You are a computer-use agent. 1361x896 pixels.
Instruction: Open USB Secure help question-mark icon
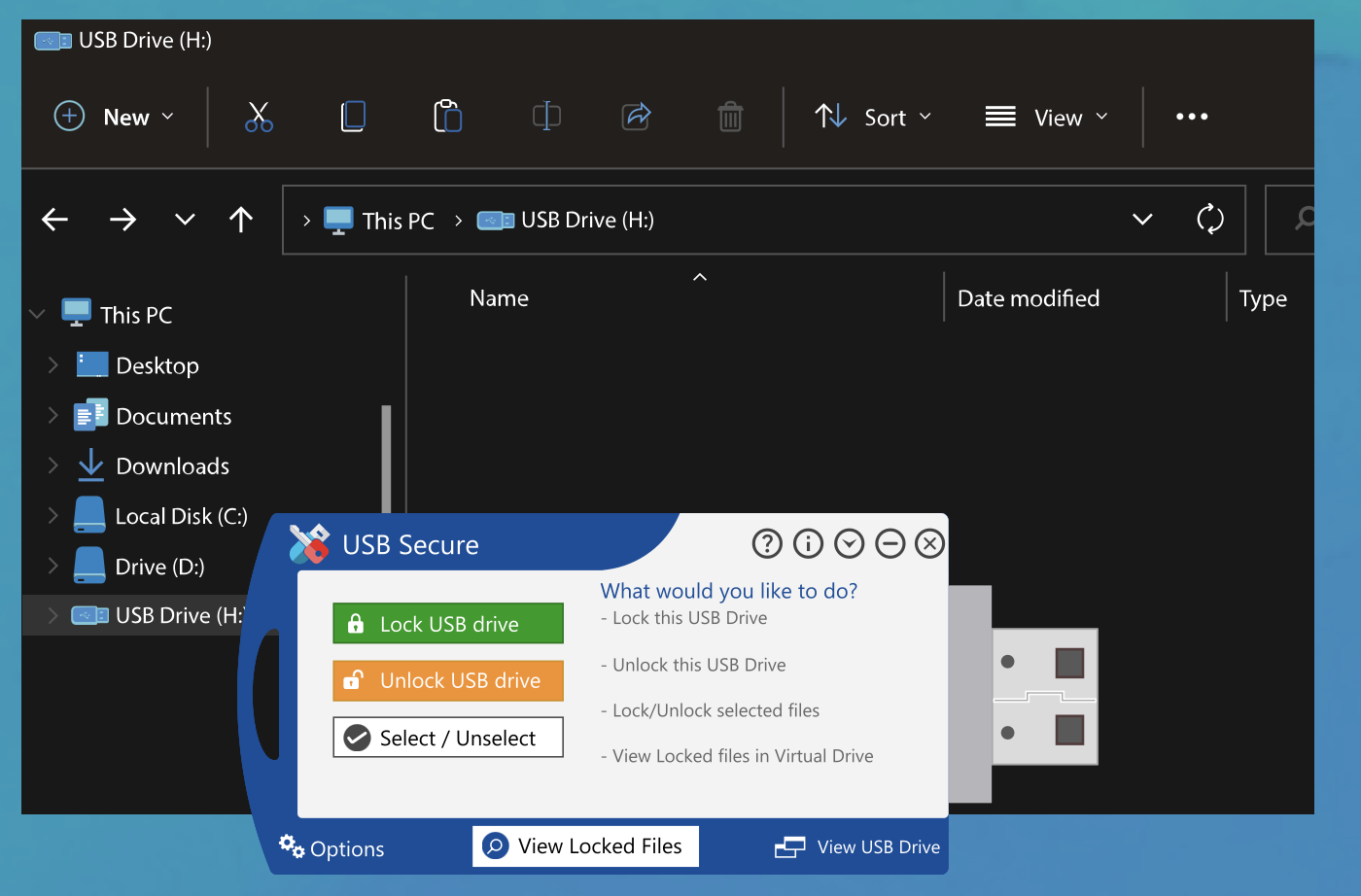tap(767, 543)
